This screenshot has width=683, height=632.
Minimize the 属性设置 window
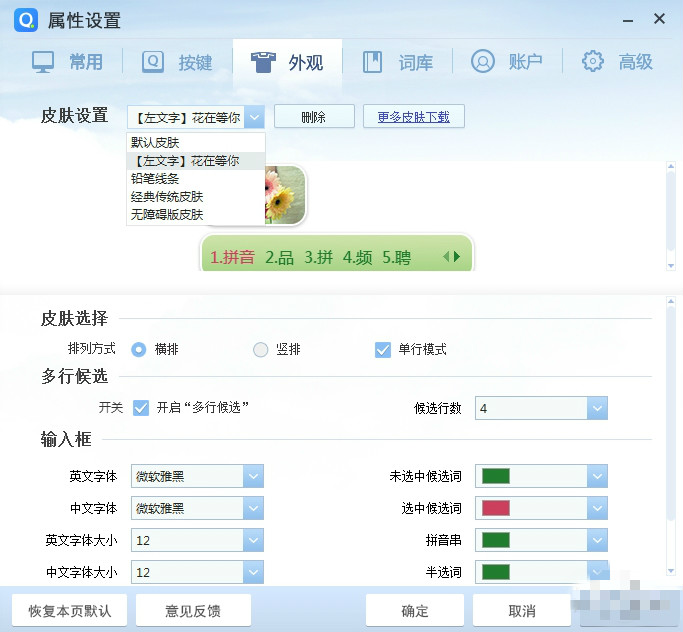(x=628, y=20)
